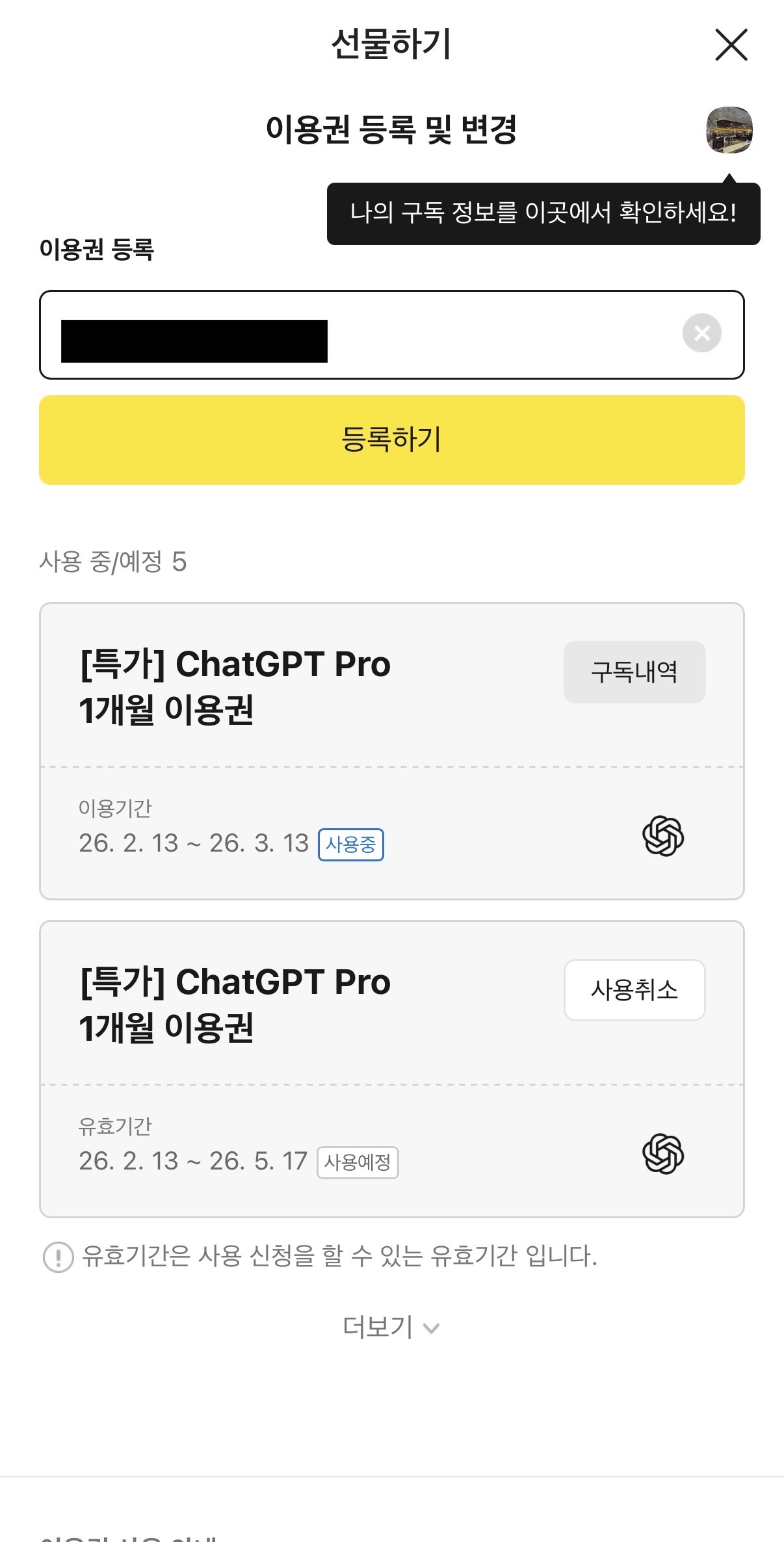
Task: Tap the blue 사용중 status badge
Action: [x=350, y=844]
